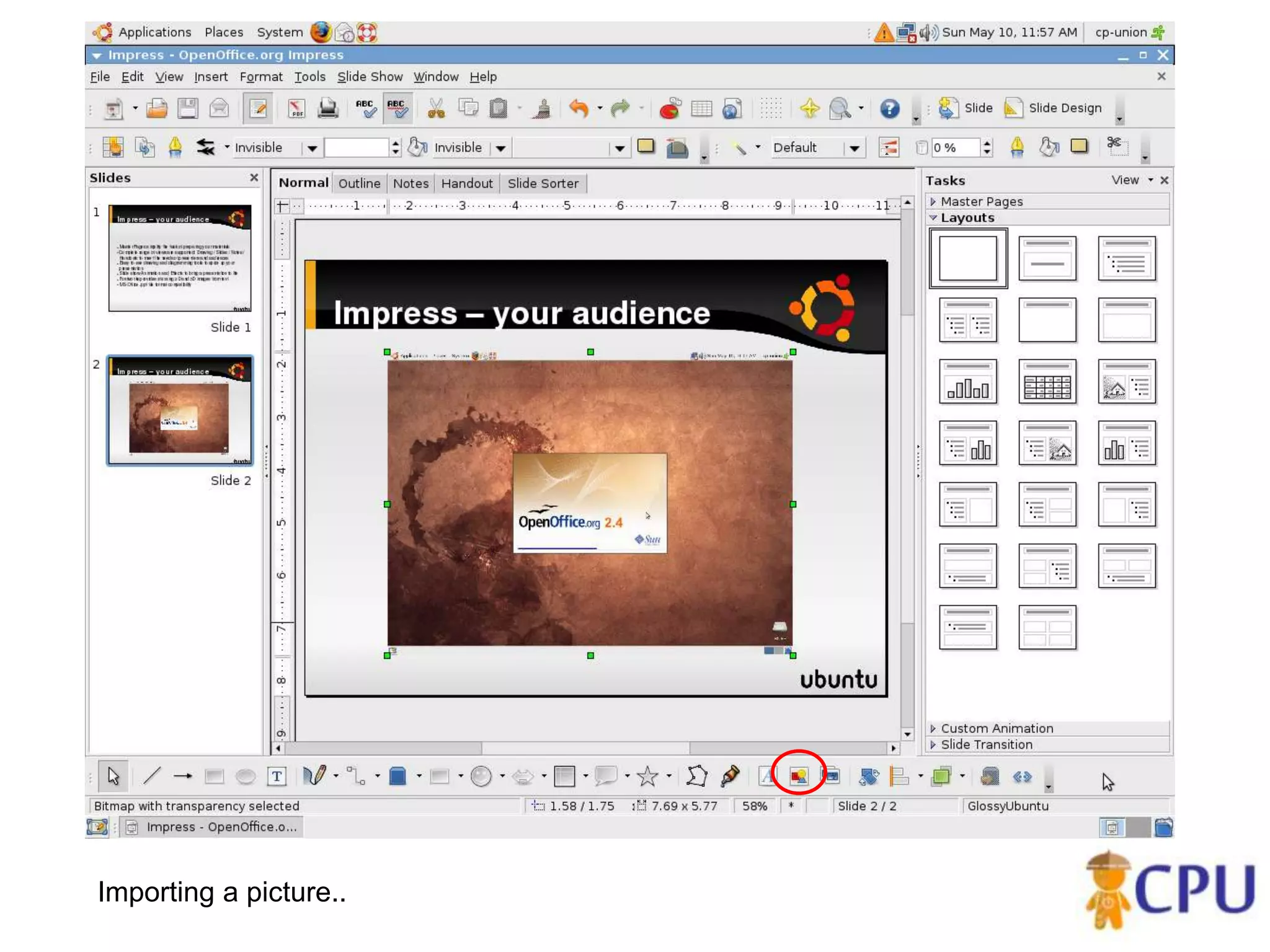Open the Tasks View dropdown
The image size is (1270, 952).
pos(1132,180)
